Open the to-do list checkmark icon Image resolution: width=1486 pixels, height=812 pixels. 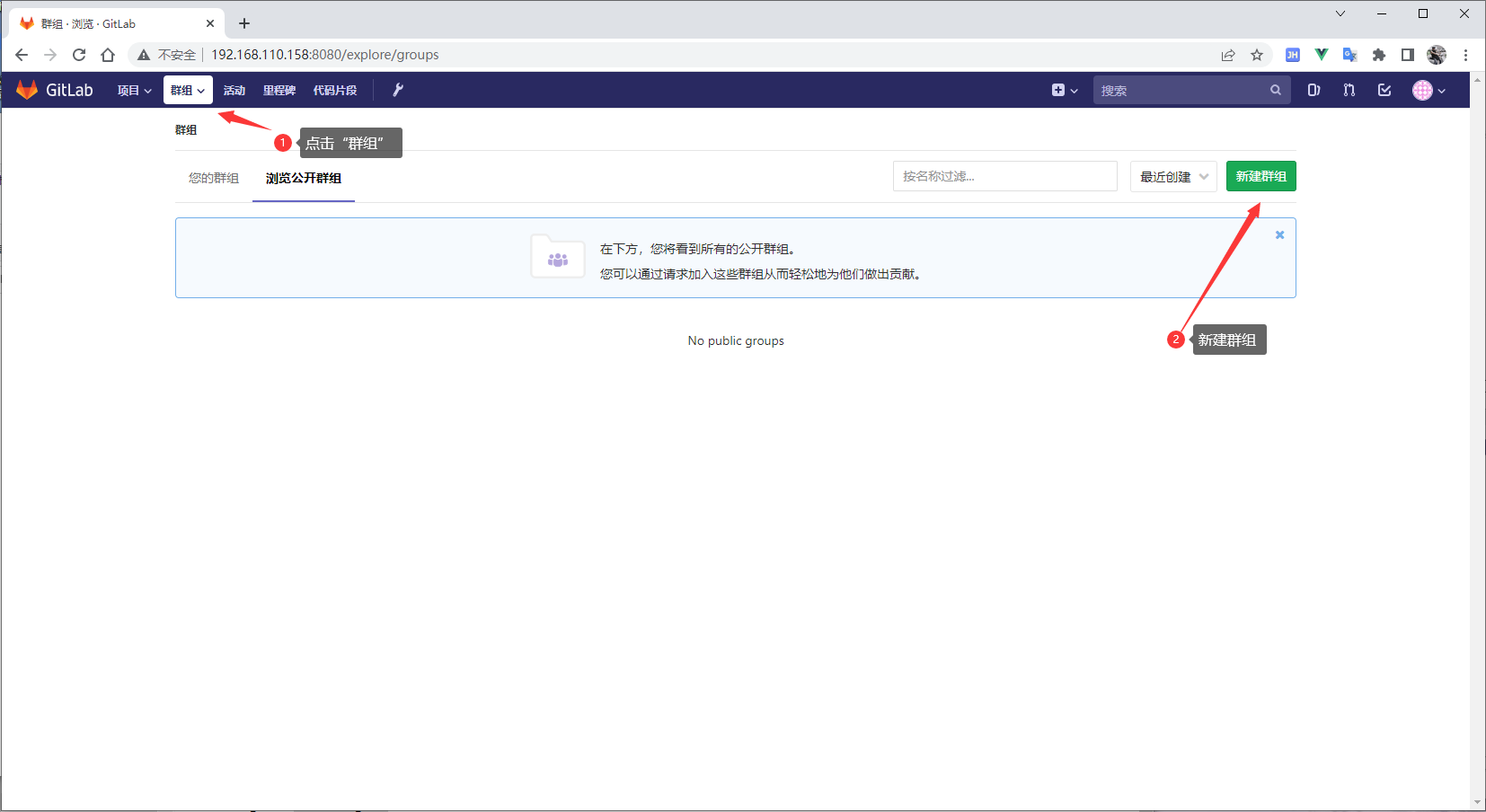point(1384,90)
